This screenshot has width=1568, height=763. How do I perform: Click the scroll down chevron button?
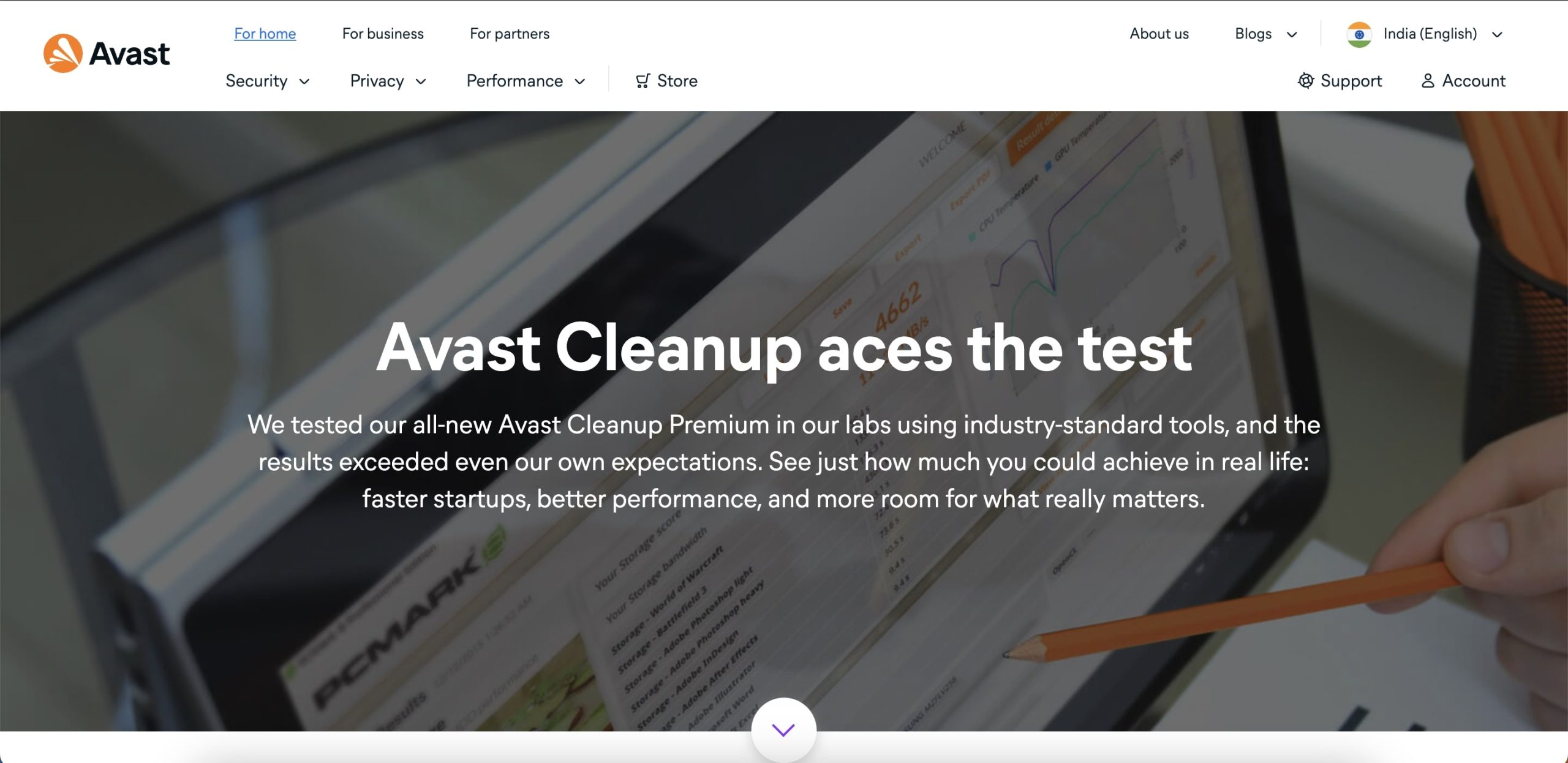tap(783, 727)
